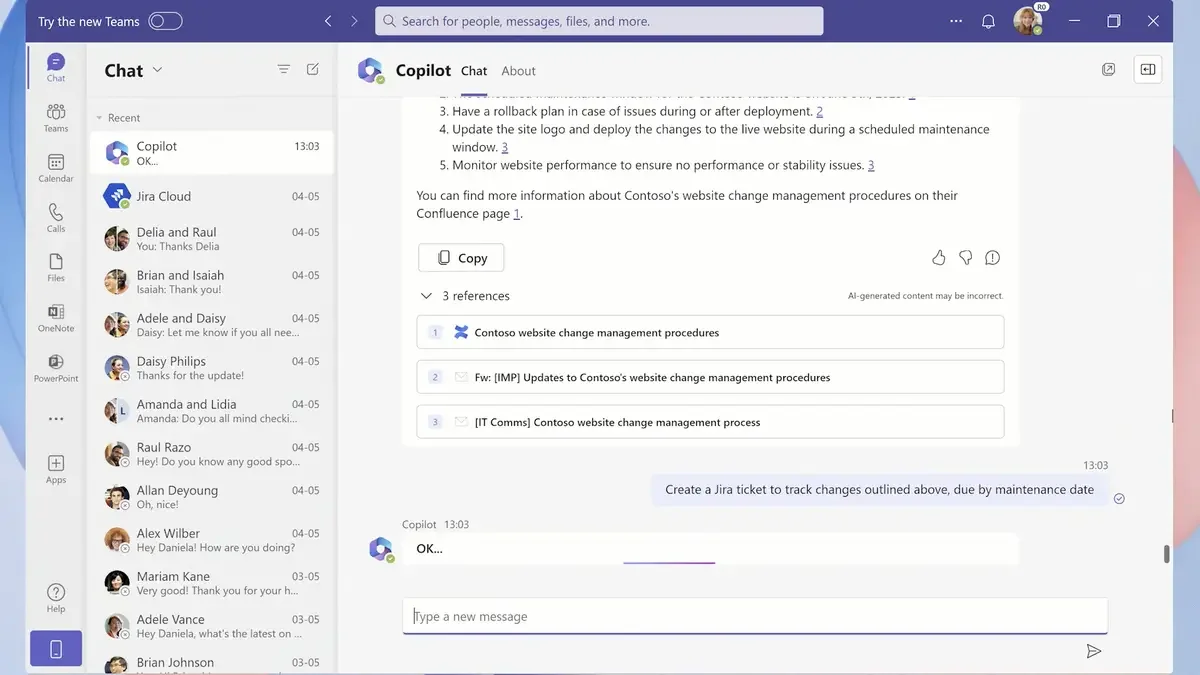The image size is (1200, 675).
Task: Open the Brian Johnson chat
Action: point(212,662)
